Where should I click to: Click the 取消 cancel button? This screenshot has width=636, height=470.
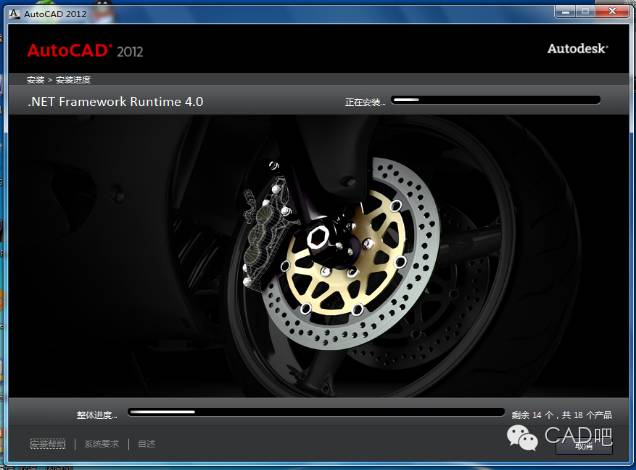(584, 446)
